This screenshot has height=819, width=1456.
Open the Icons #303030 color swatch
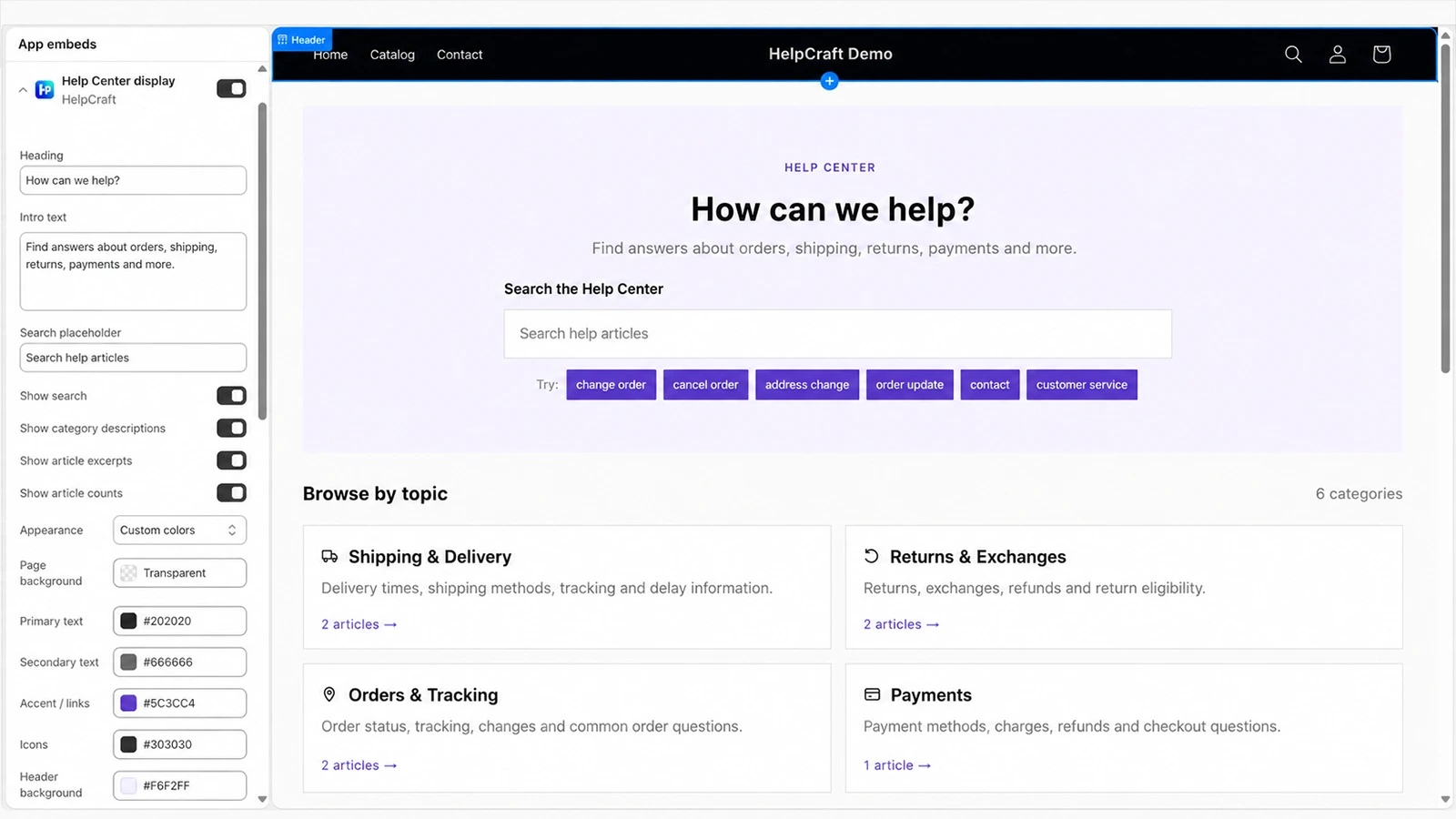[x=128, y=744]
